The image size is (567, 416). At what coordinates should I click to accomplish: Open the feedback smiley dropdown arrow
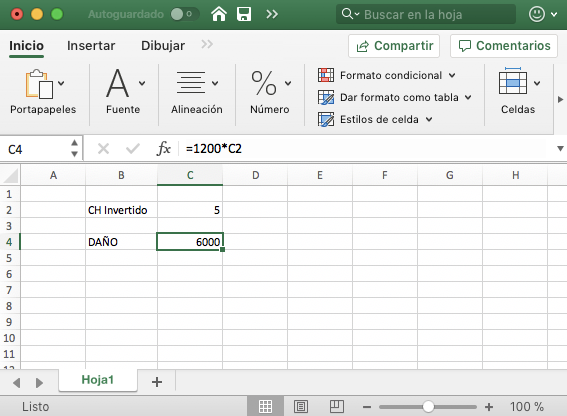click(x=554, y=14)
